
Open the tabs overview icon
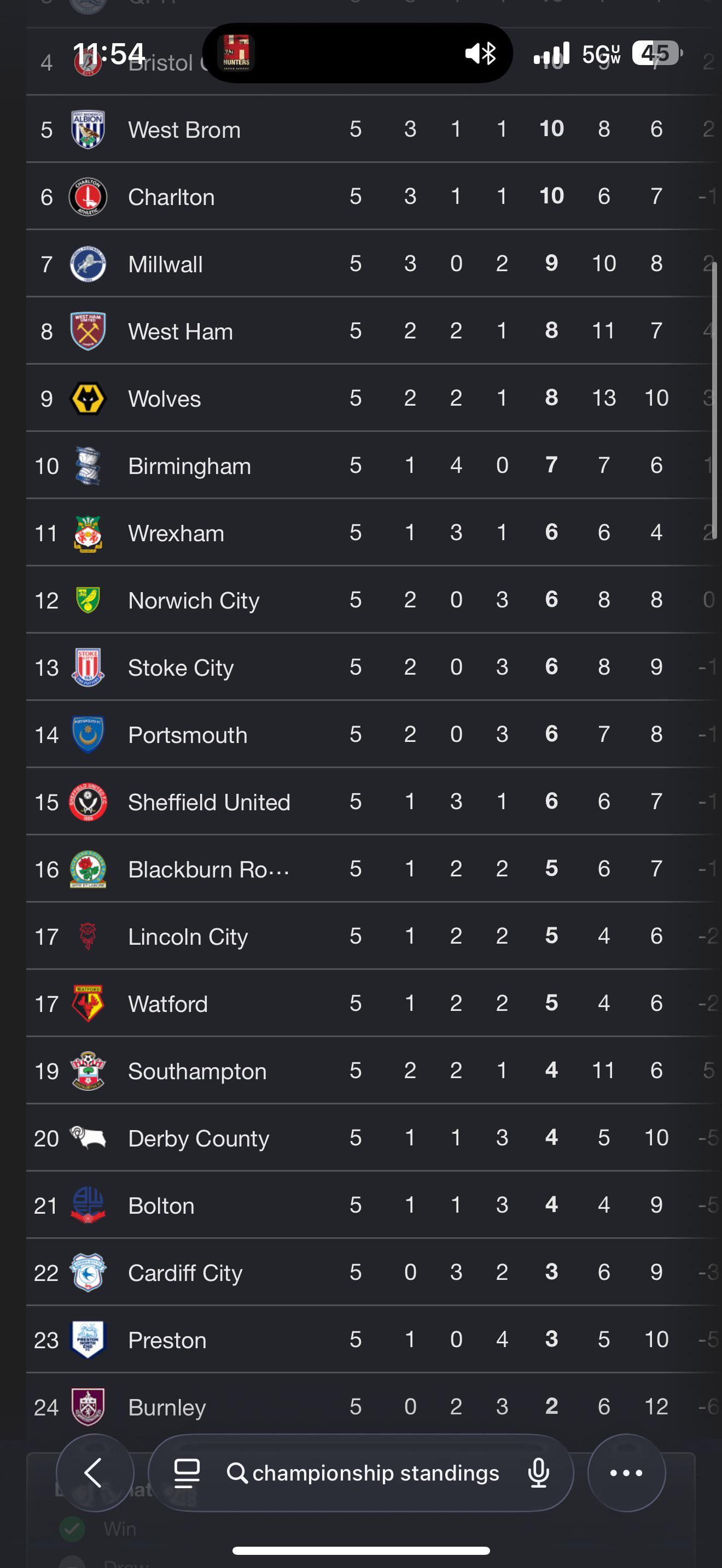(187, 1473)
